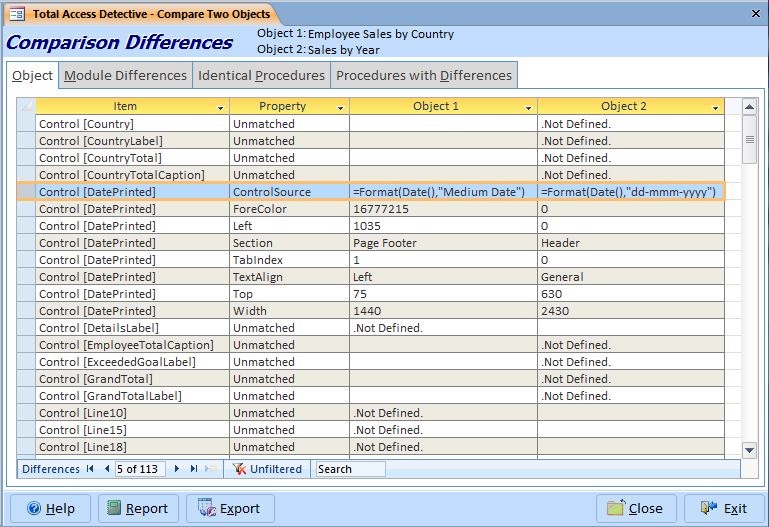
Task: Switch to the Module Differences tab
Action: pos(125,75)
